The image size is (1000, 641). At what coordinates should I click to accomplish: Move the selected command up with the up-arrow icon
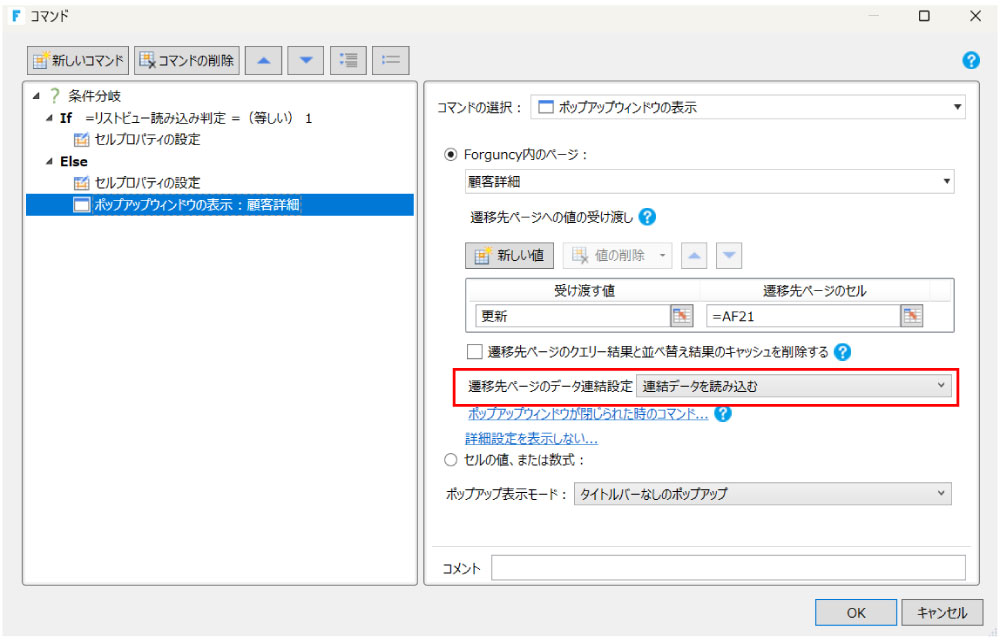pos(262,60)
